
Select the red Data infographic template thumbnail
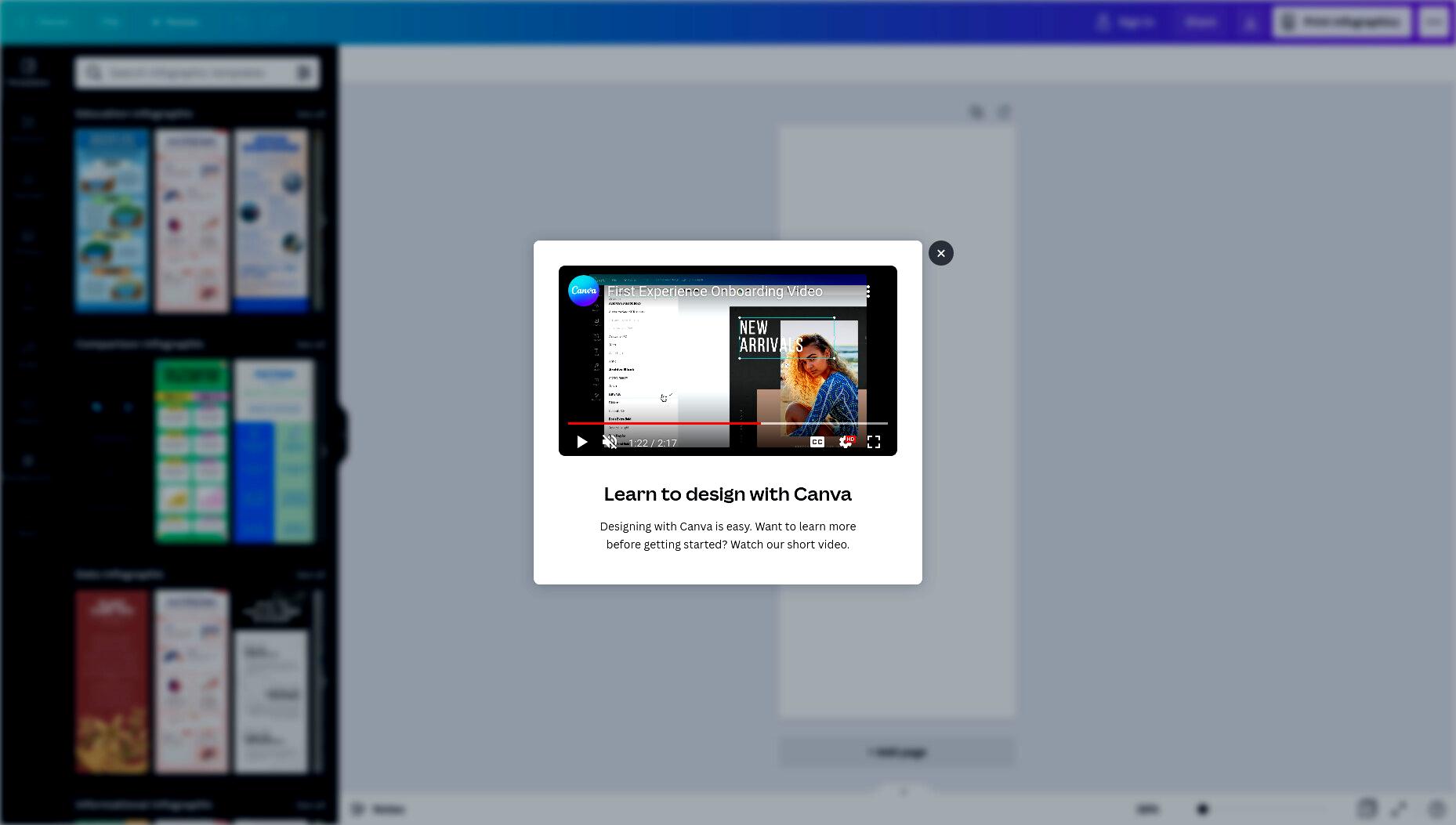pos(112,682)
